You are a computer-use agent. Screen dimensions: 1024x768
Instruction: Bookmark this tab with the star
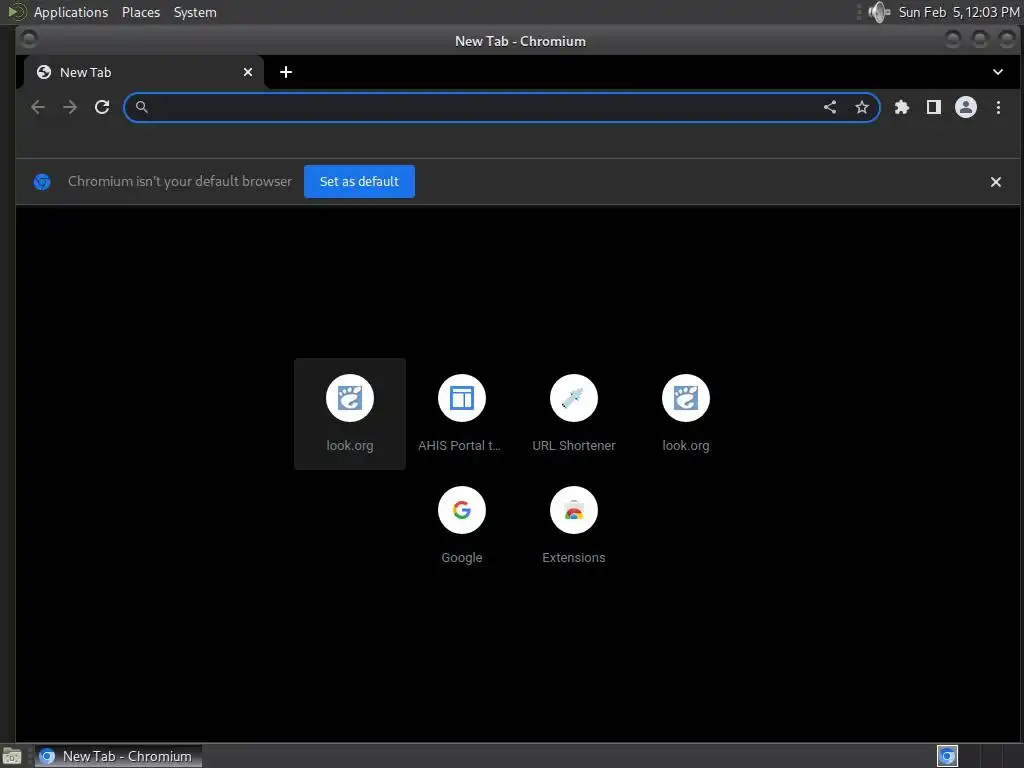[x=862, y=107]
